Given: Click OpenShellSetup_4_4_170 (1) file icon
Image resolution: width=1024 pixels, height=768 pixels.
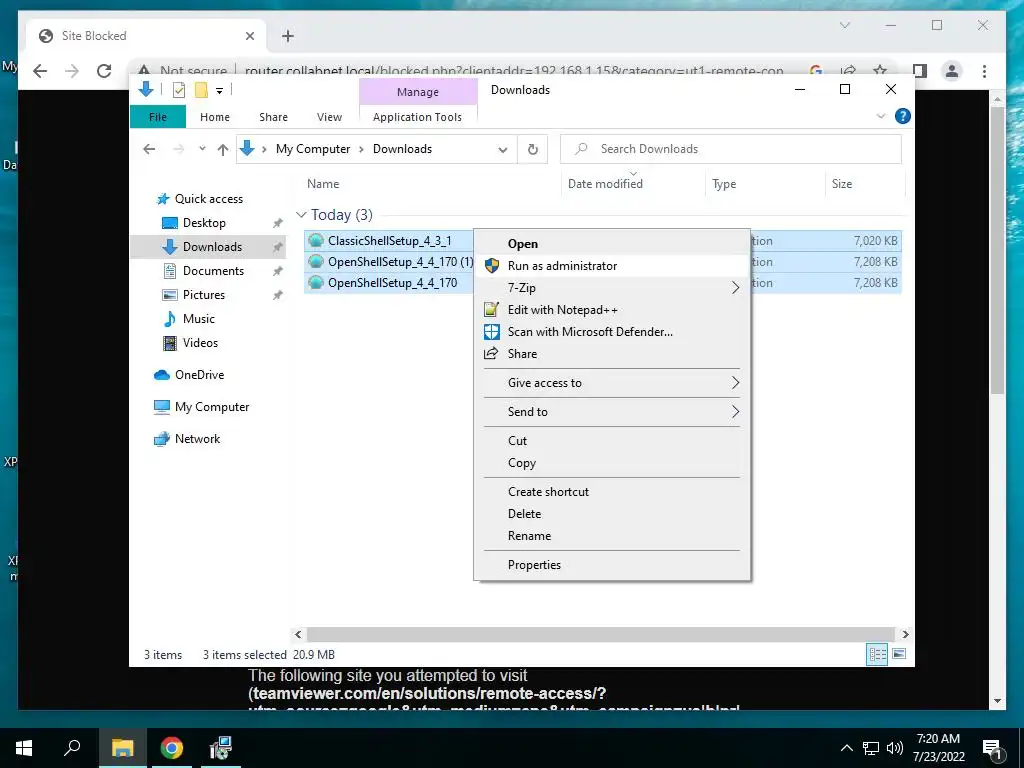Looking at the screenshot, I should [x=316, y=261].
